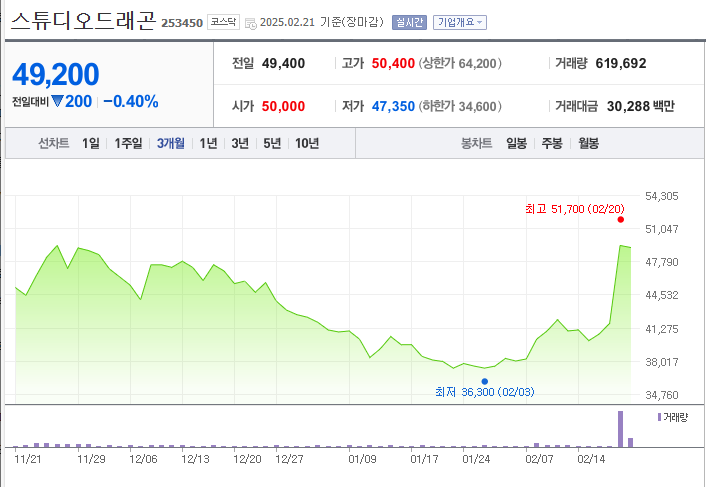Image resolution: width=706 pixels, height=487 pixels.
Task: Click the 실시간 button
Action: click(409, 23)
